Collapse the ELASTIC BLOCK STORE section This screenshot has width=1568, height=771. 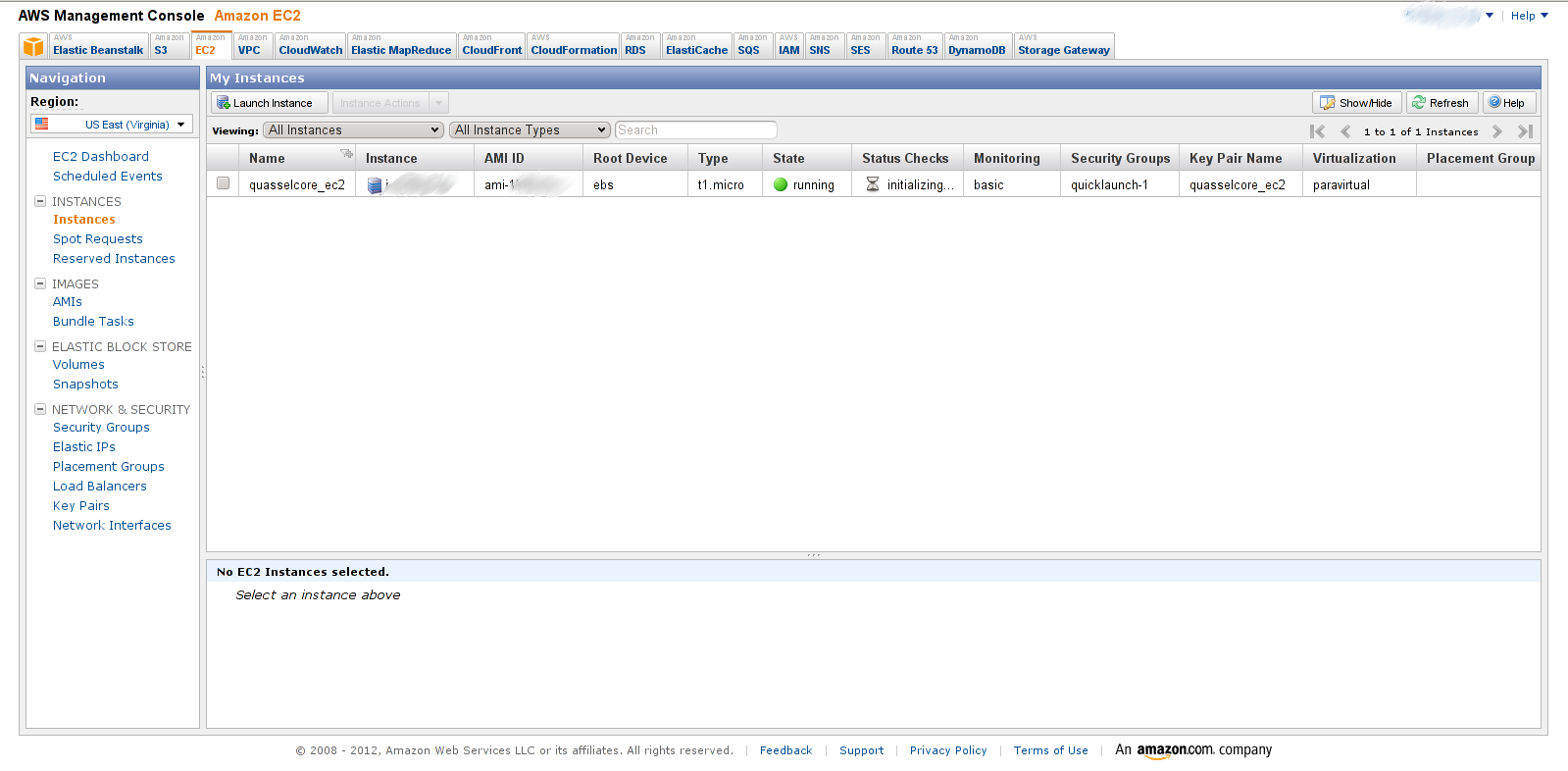40,346
